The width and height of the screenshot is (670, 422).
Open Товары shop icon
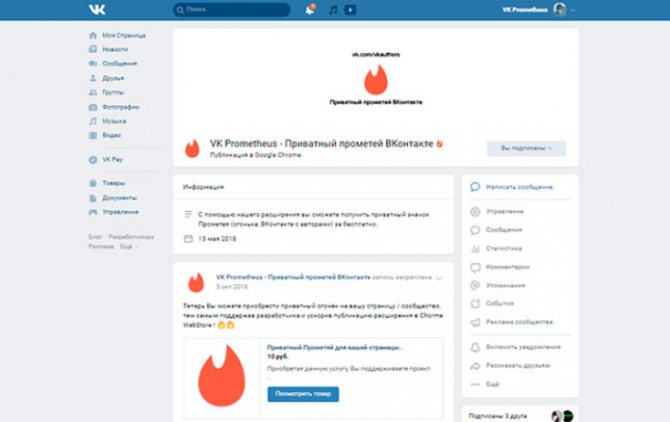click(93, 183)
